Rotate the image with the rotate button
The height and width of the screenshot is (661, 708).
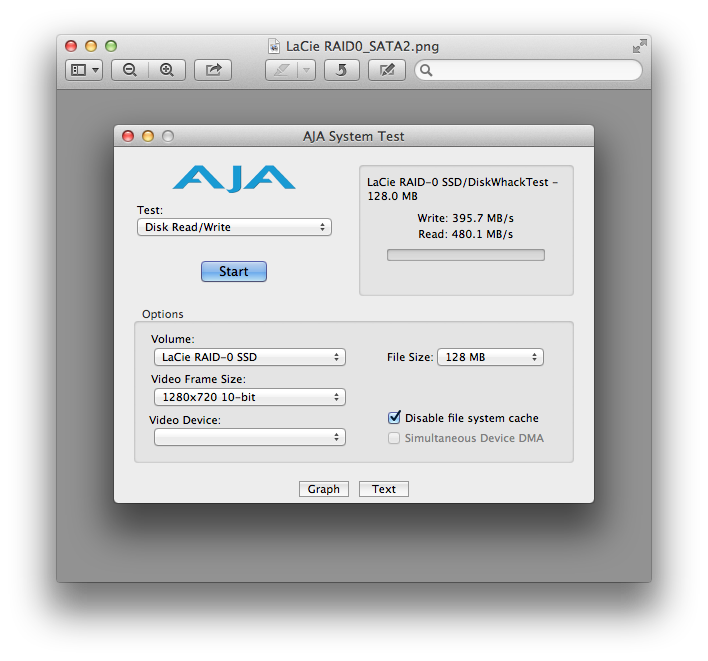click(x=342, y=70)
